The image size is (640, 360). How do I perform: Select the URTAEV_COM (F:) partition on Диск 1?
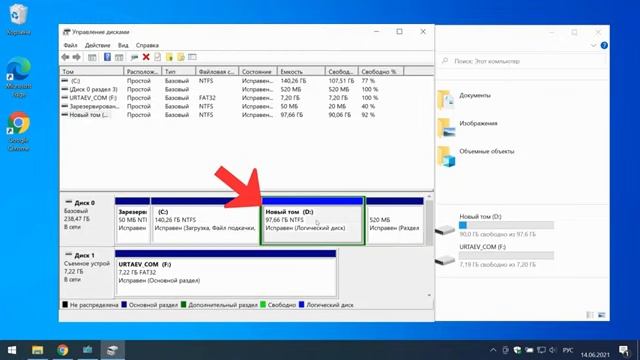click(226, 273)
